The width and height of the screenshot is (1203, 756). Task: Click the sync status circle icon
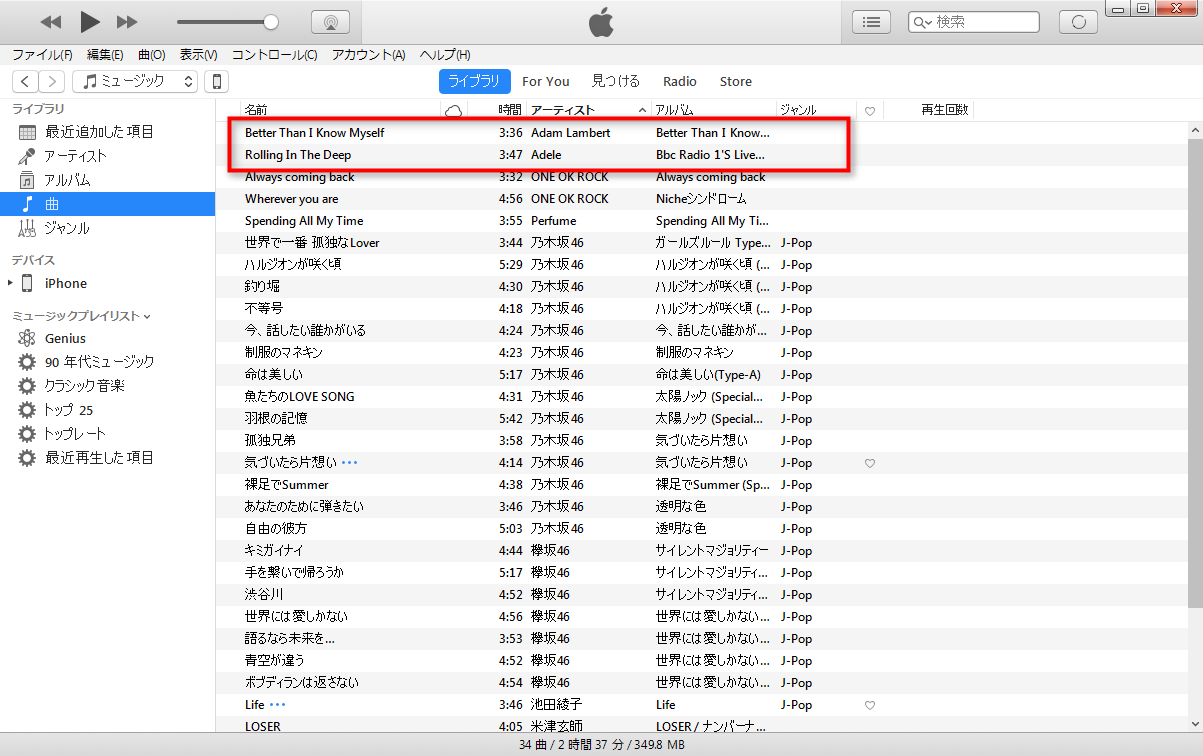(x=1078, y=22)
